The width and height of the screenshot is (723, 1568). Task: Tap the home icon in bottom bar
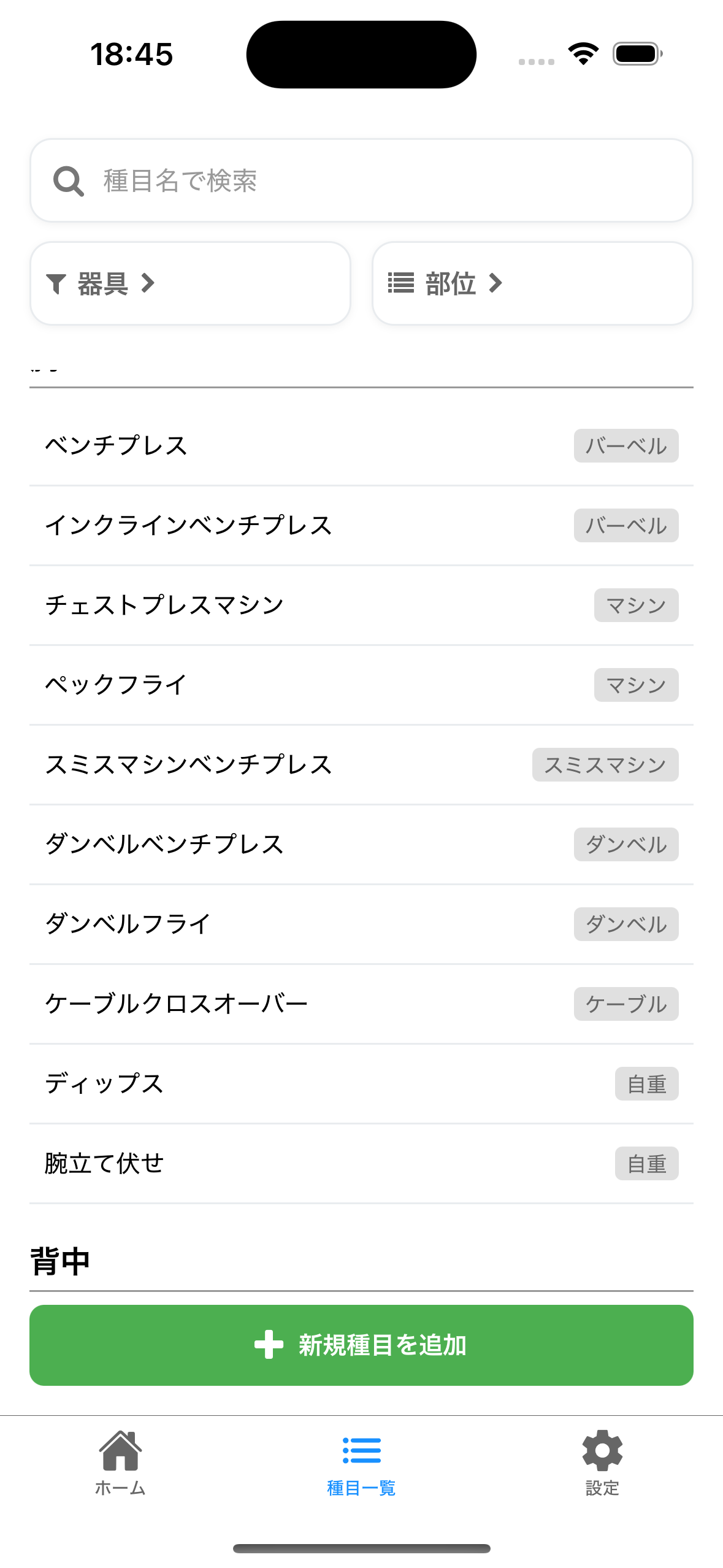point(120,1450)
